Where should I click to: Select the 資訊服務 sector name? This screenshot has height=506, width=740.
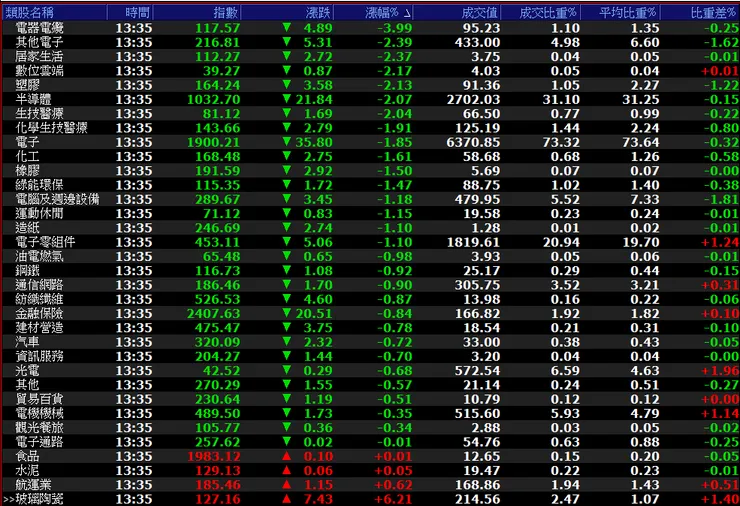[x=39, y=356]
